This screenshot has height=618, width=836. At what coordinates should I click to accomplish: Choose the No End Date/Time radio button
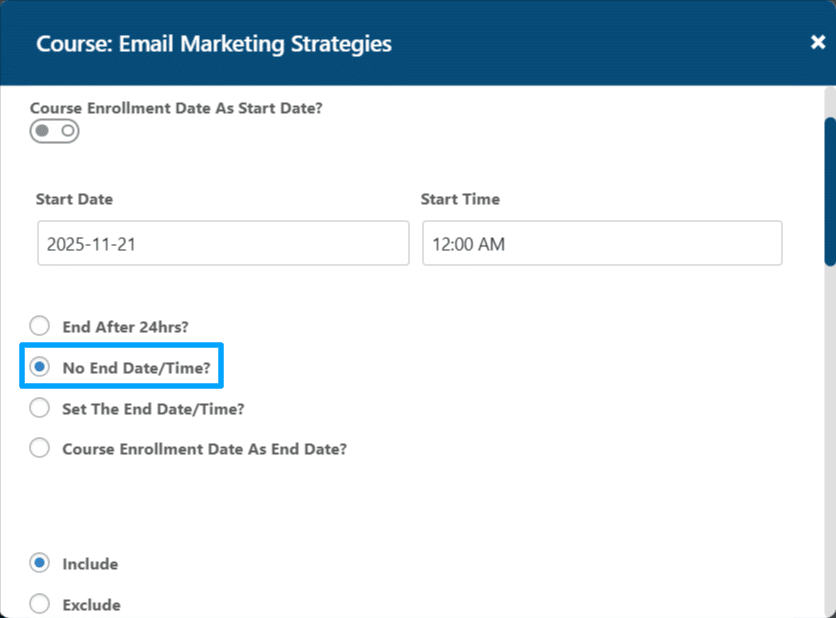(39, 367)
